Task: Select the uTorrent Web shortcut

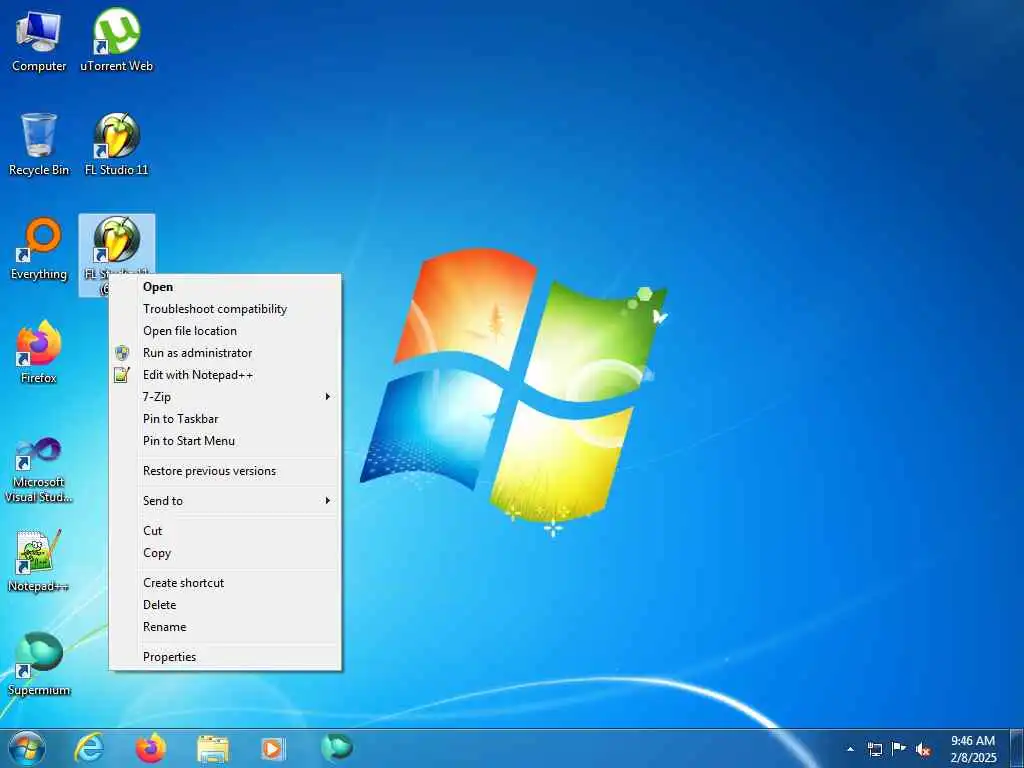Action: (x=116, y=41)
